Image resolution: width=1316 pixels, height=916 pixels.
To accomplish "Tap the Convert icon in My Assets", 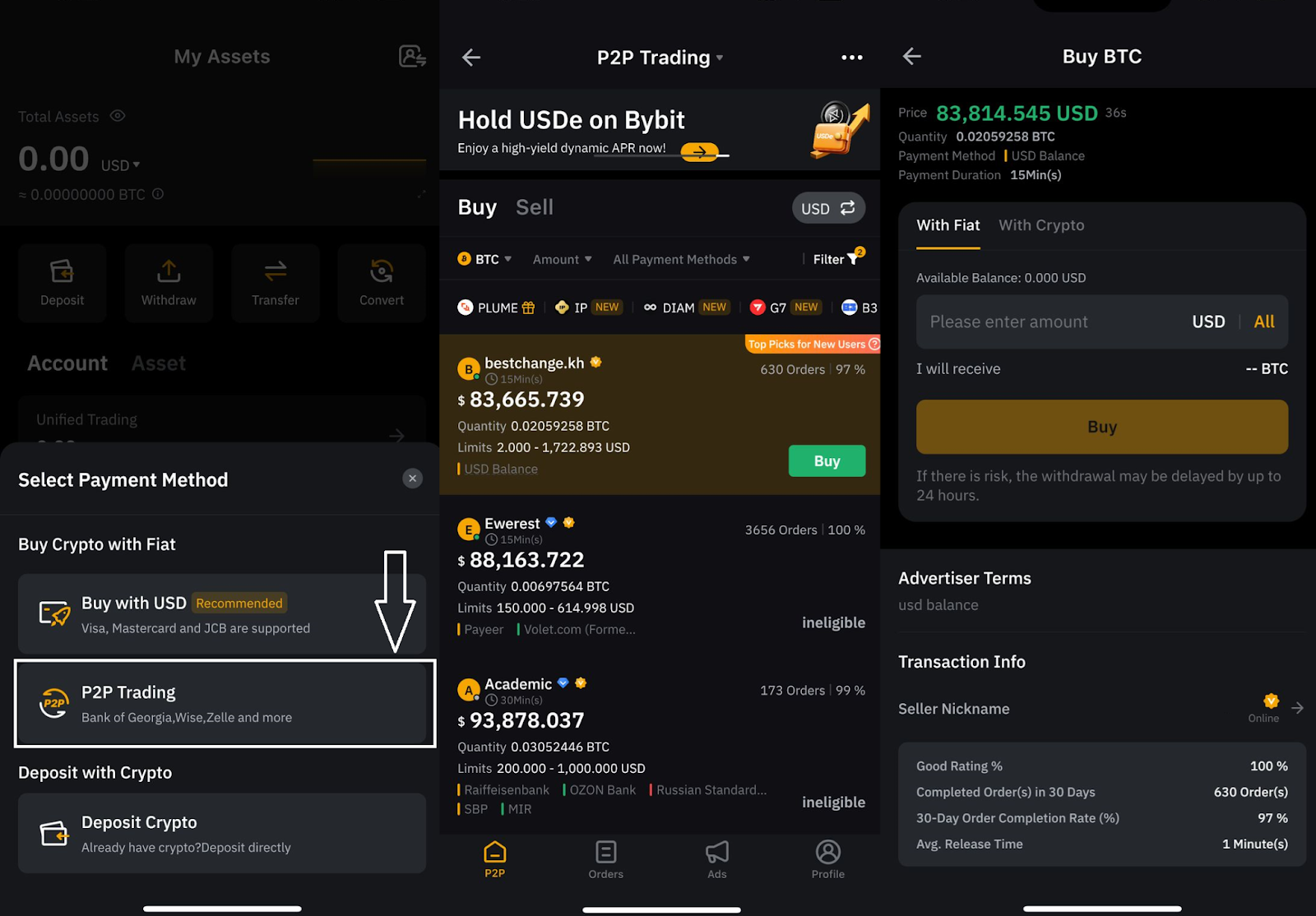I will 382,271.
